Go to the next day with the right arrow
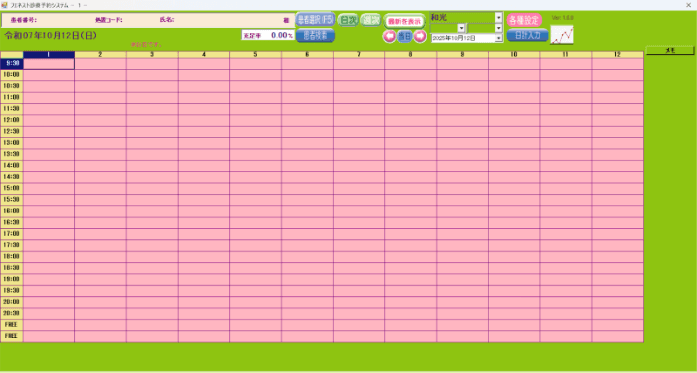This screenshot has height=373, width=697. [420, 36]
